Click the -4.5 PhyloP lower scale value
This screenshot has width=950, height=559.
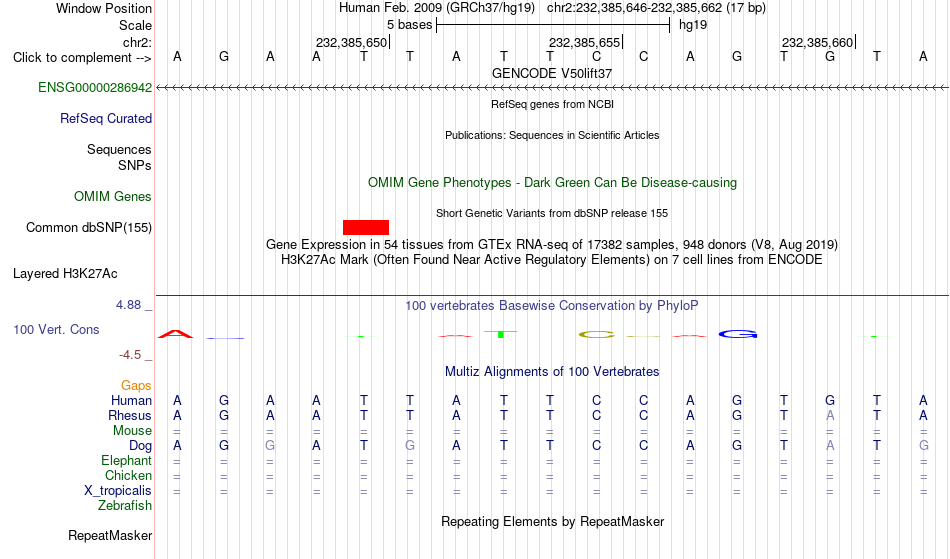(130, 354)
